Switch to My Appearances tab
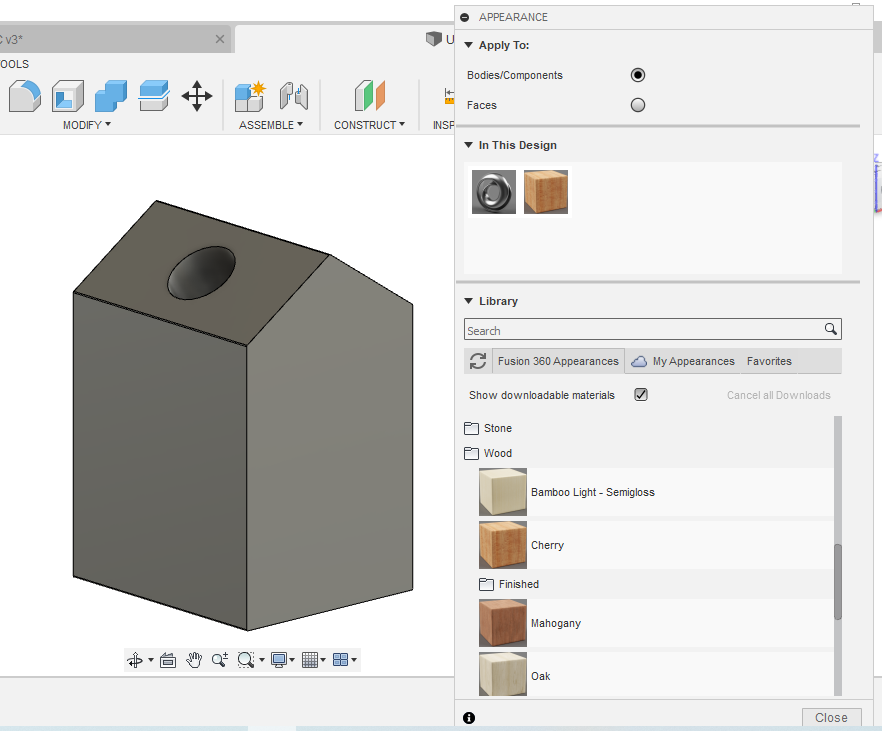 (683, 361)
